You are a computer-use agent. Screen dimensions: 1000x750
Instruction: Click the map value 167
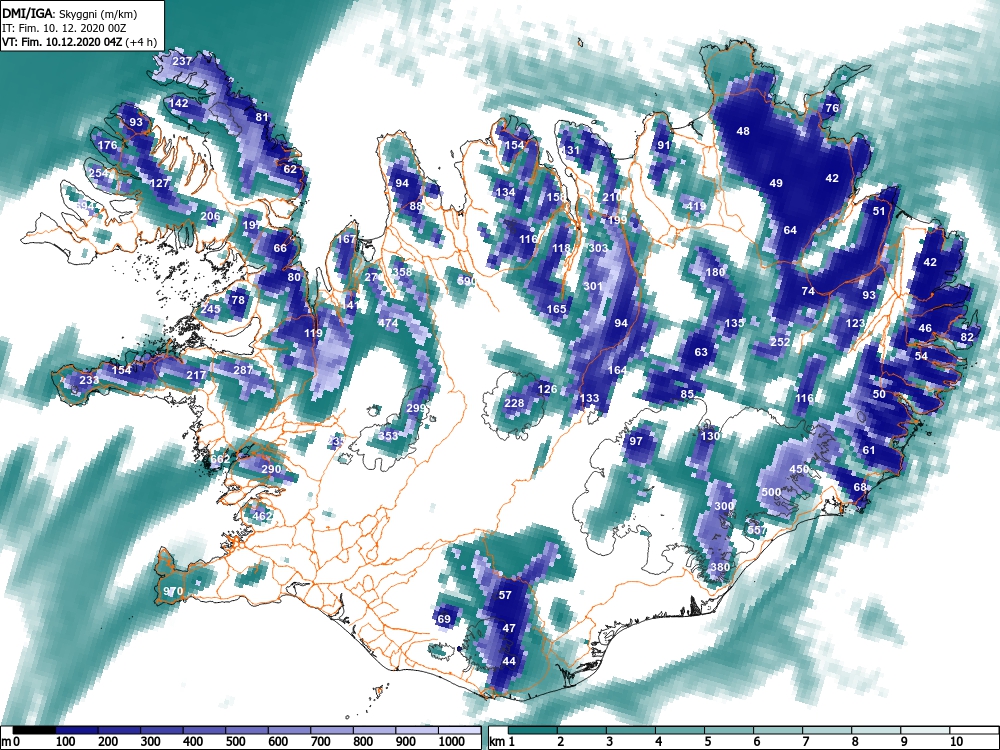pyautogui.click(x=346, y=239)
